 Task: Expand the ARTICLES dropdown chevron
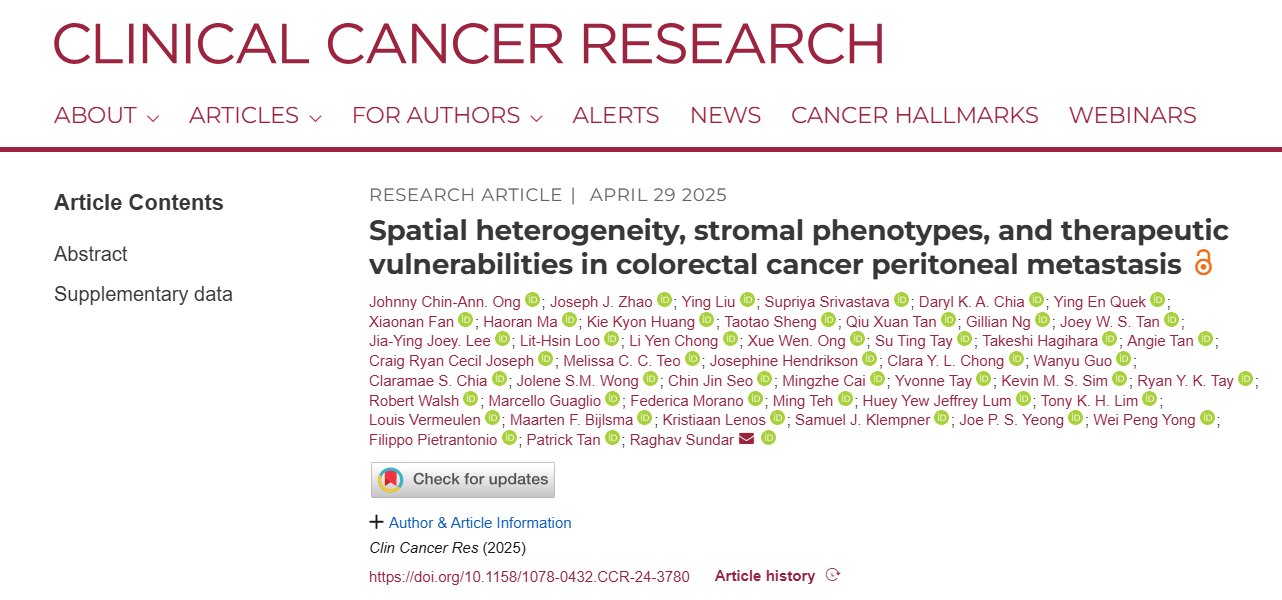[315, 118]
